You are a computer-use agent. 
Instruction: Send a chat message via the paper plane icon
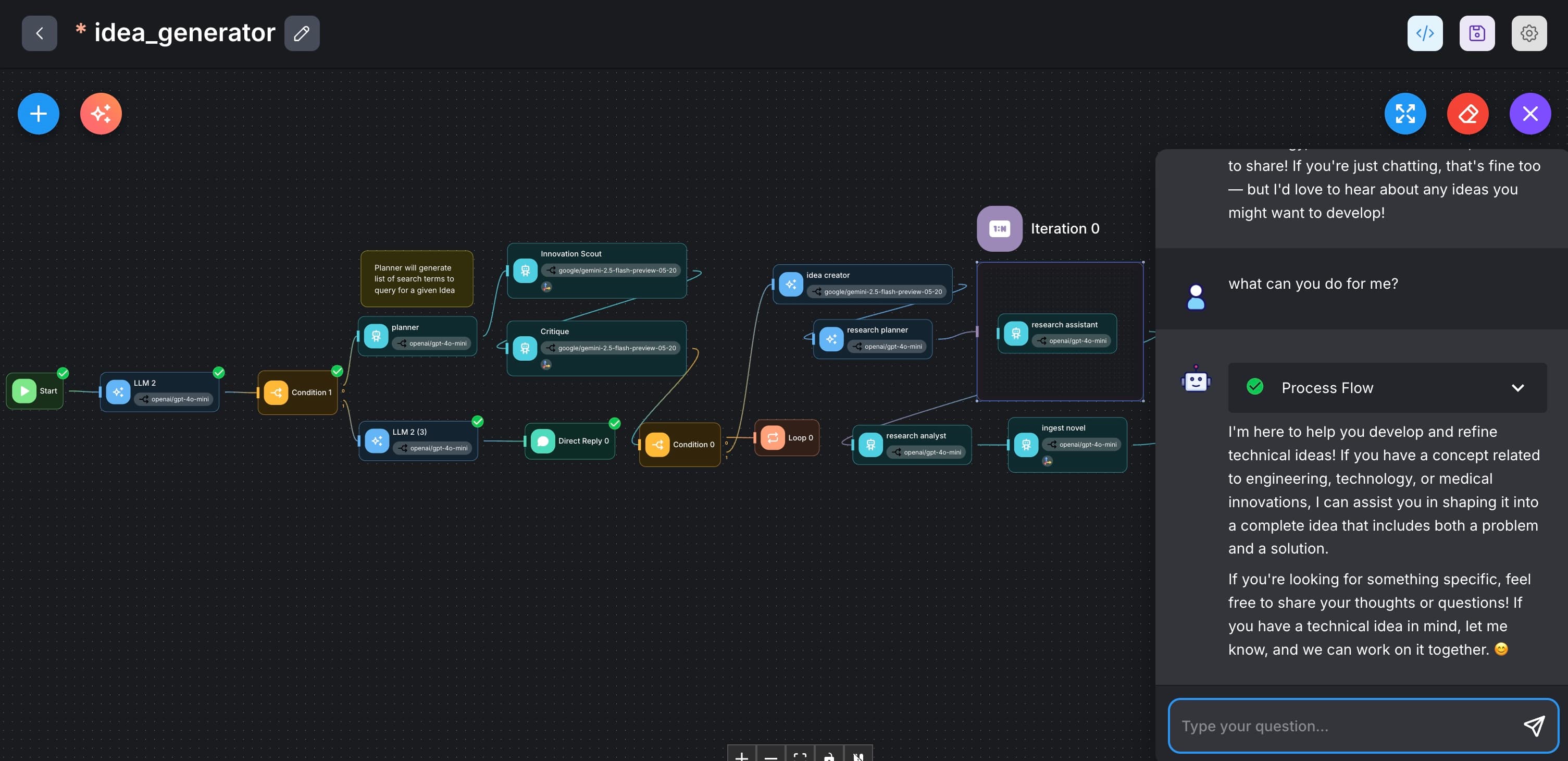1533,726
